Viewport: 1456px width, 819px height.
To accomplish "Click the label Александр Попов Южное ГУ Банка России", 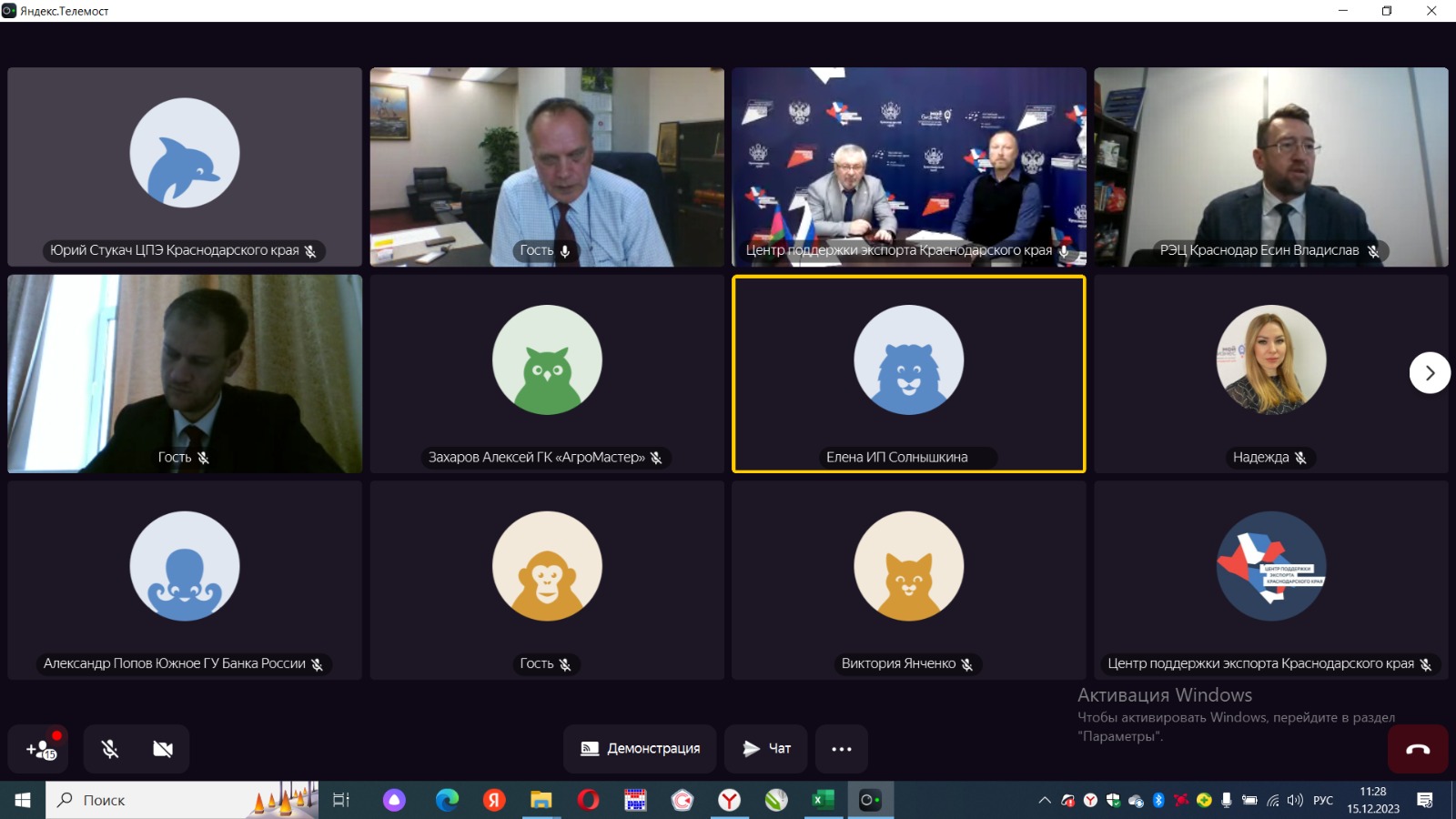I will (x=175, y=664).
